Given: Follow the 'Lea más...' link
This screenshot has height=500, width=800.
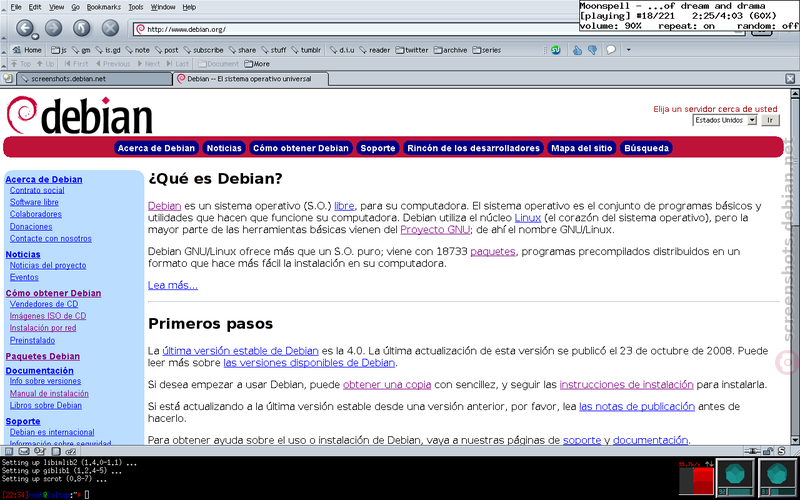Looking at the screenshot, I should [173, 285].
